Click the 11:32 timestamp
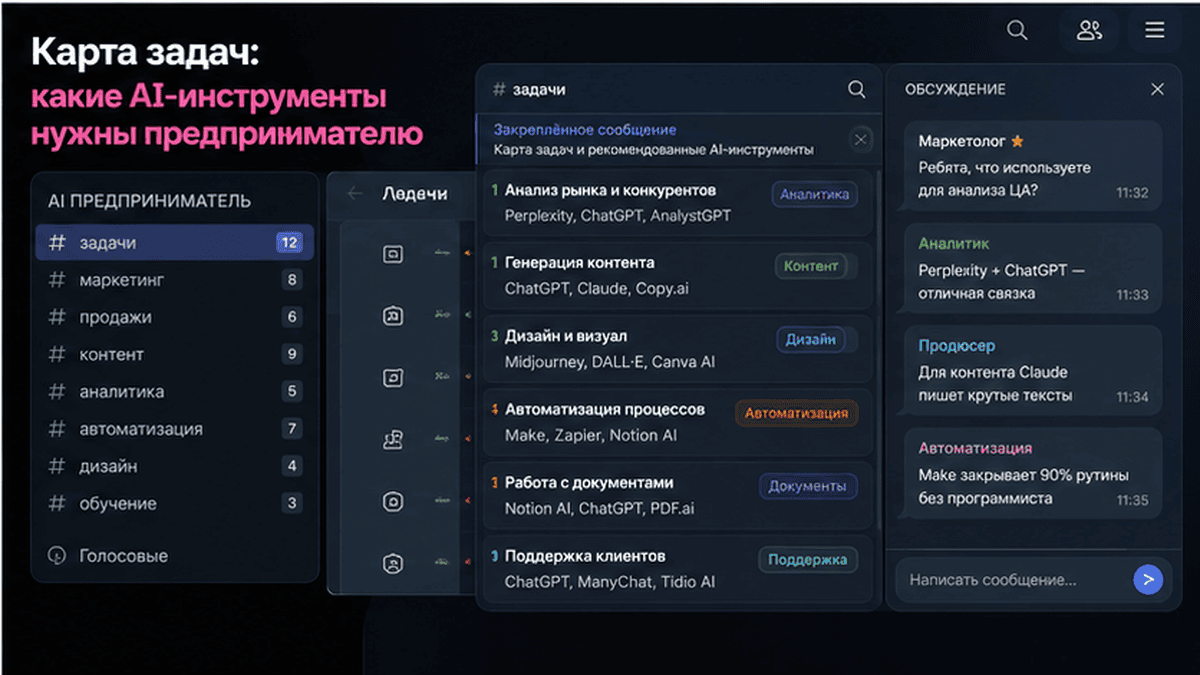The height and width of the screenshot is (675, 1200). [x=1132, y=193]
